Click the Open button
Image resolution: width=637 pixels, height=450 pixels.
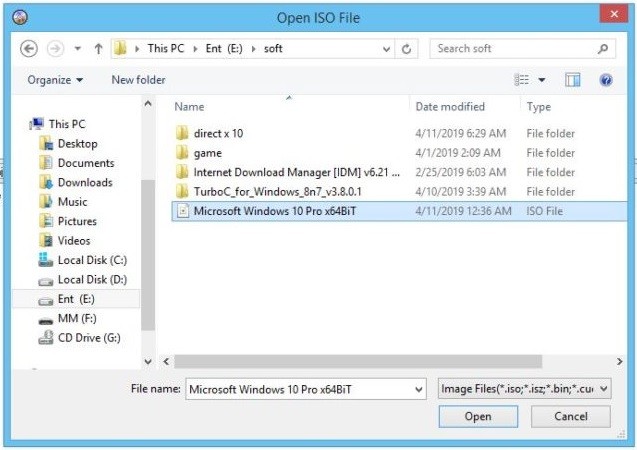478,416
